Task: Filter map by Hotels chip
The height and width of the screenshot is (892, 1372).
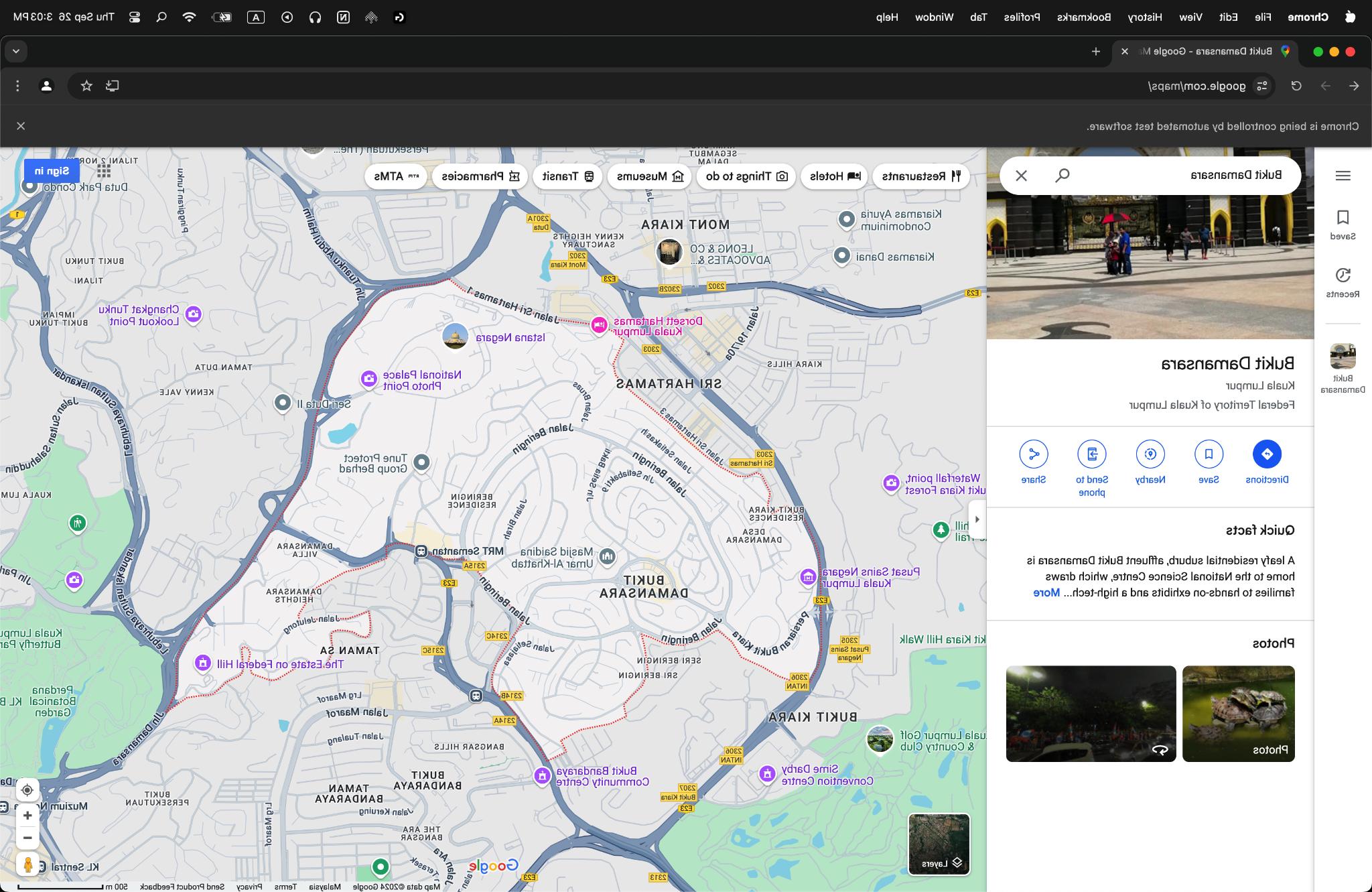Action: pos(834,176)
